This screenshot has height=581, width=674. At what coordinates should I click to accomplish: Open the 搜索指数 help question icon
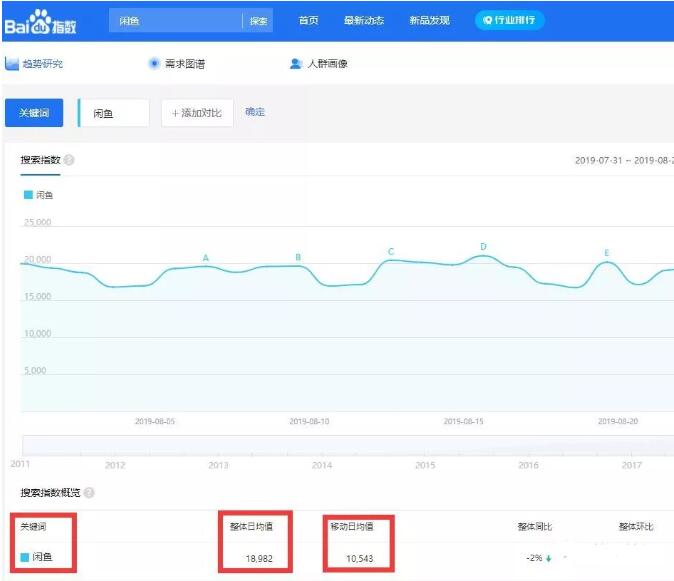(69, 160)
